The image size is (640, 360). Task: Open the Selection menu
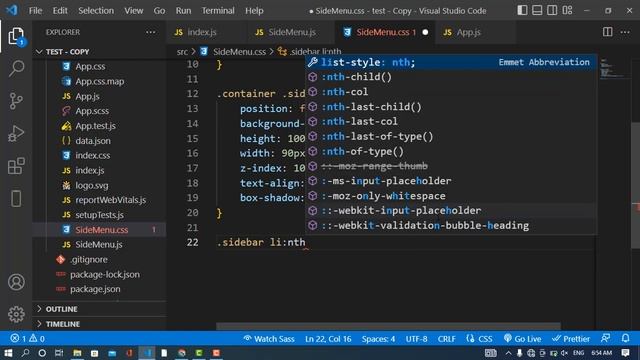96,11
